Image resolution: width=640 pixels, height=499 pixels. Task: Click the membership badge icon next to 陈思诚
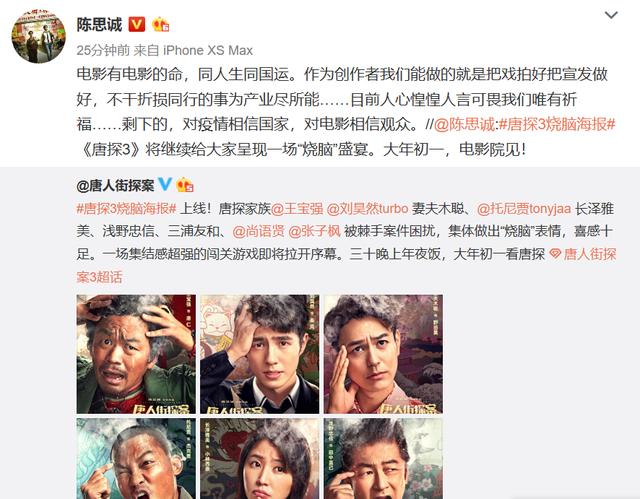(x=160, y=24)
